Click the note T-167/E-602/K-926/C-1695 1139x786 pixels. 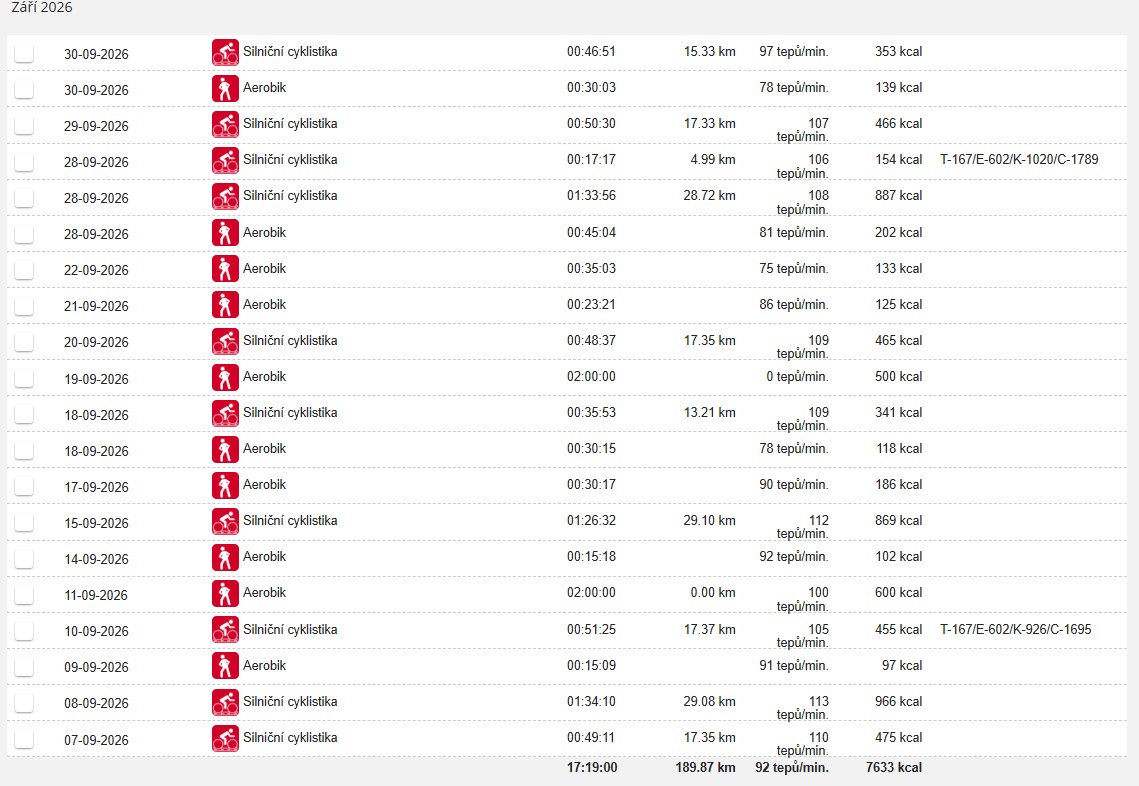[x=1016, y=629]
